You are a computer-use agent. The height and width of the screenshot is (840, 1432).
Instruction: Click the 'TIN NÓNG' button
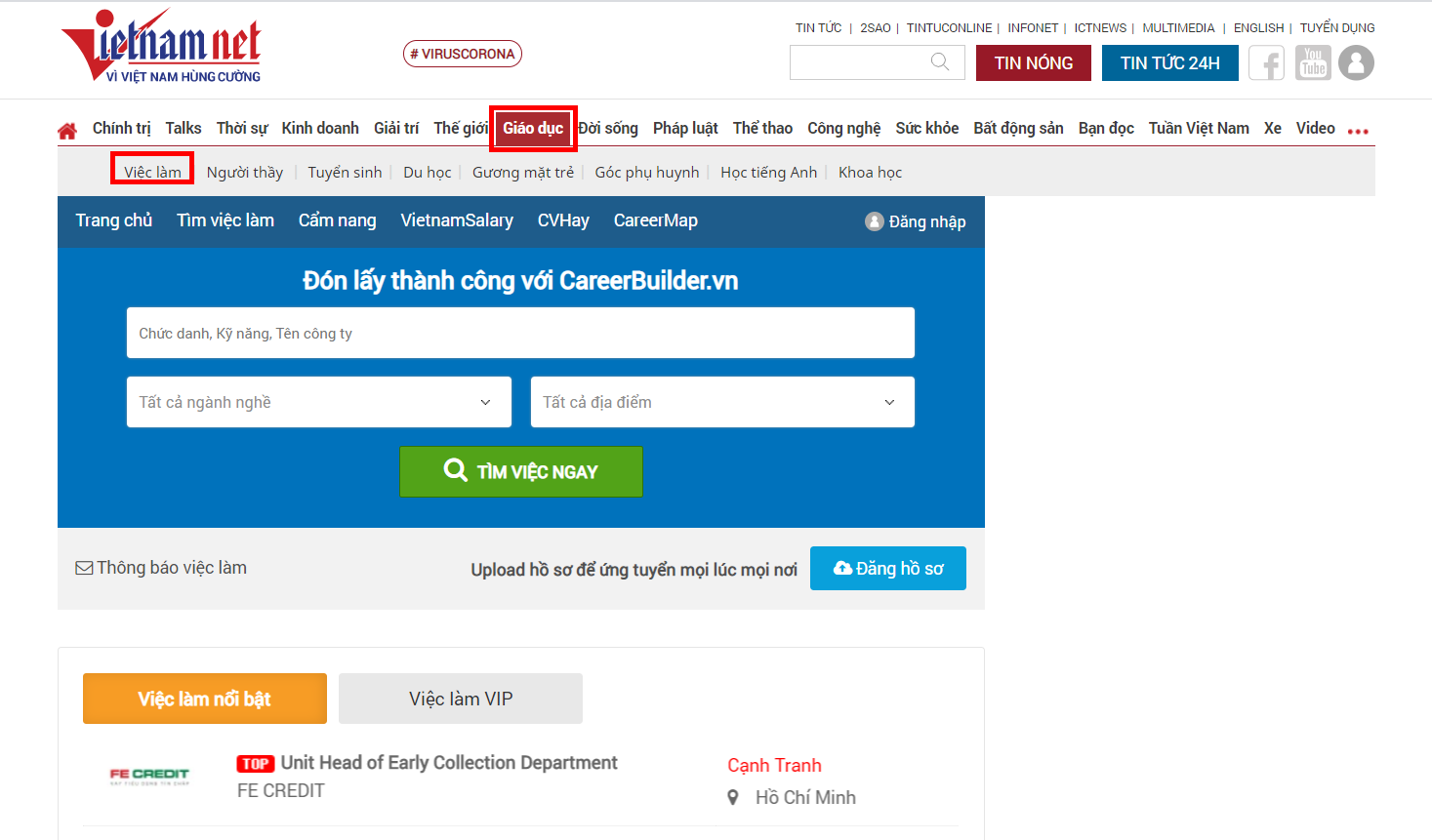click(1034, 63)
